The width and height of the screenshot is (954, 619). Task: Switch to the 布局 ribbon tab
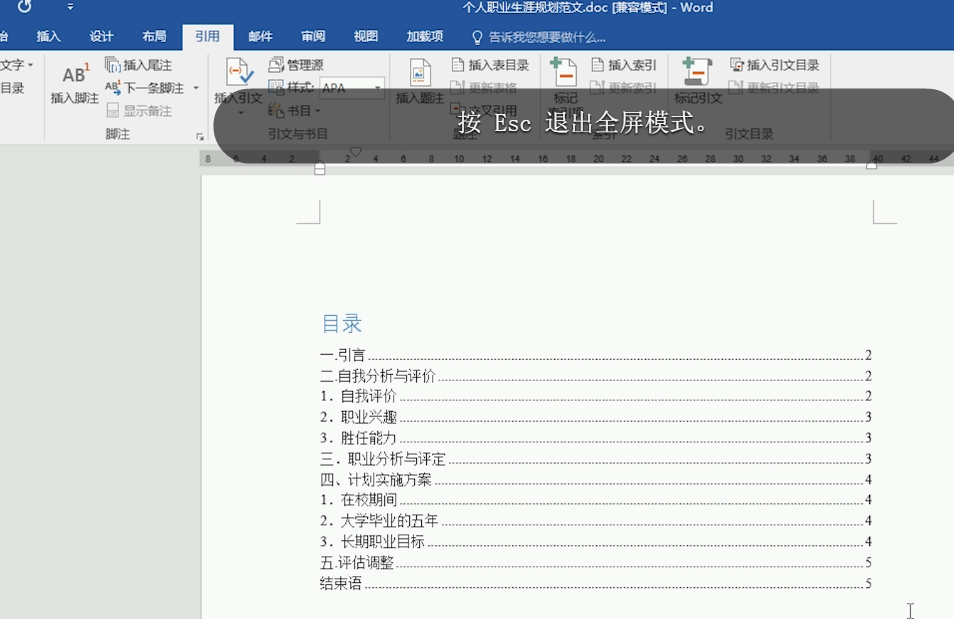click(x=155, y=37)
